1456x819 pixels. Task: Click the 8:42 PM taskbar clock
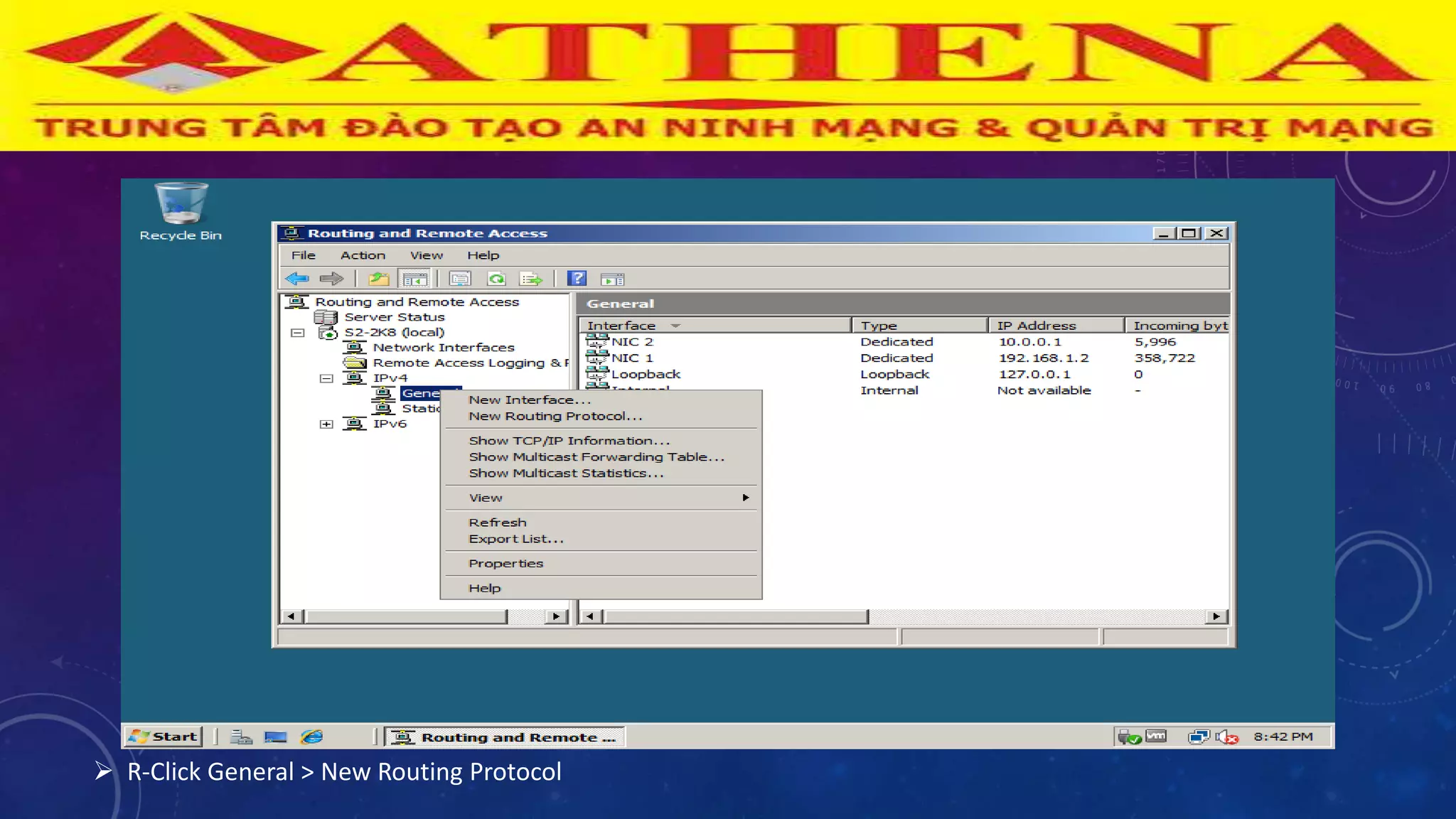(1283, 737)
